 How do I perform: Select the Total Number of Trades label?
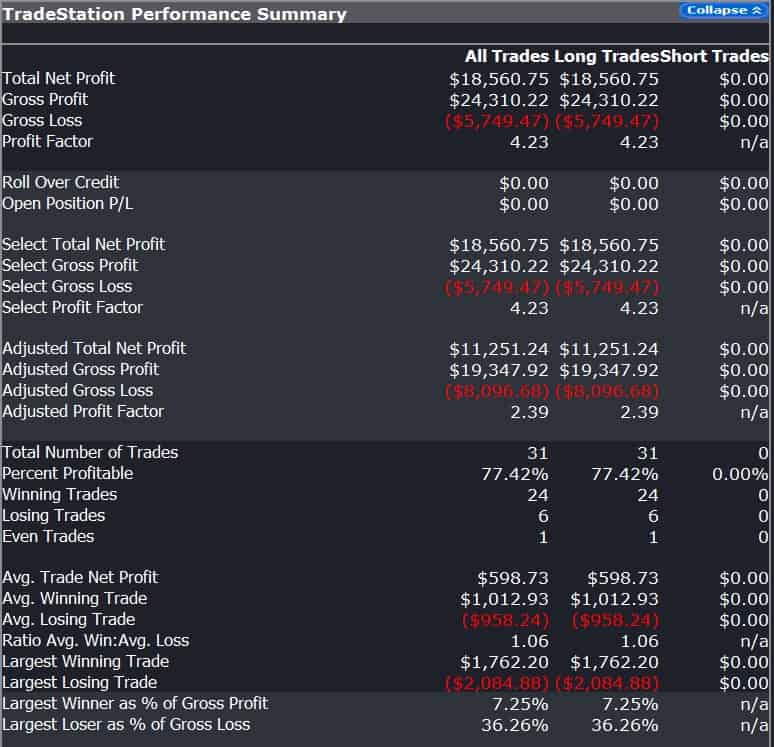coord(90,453)
